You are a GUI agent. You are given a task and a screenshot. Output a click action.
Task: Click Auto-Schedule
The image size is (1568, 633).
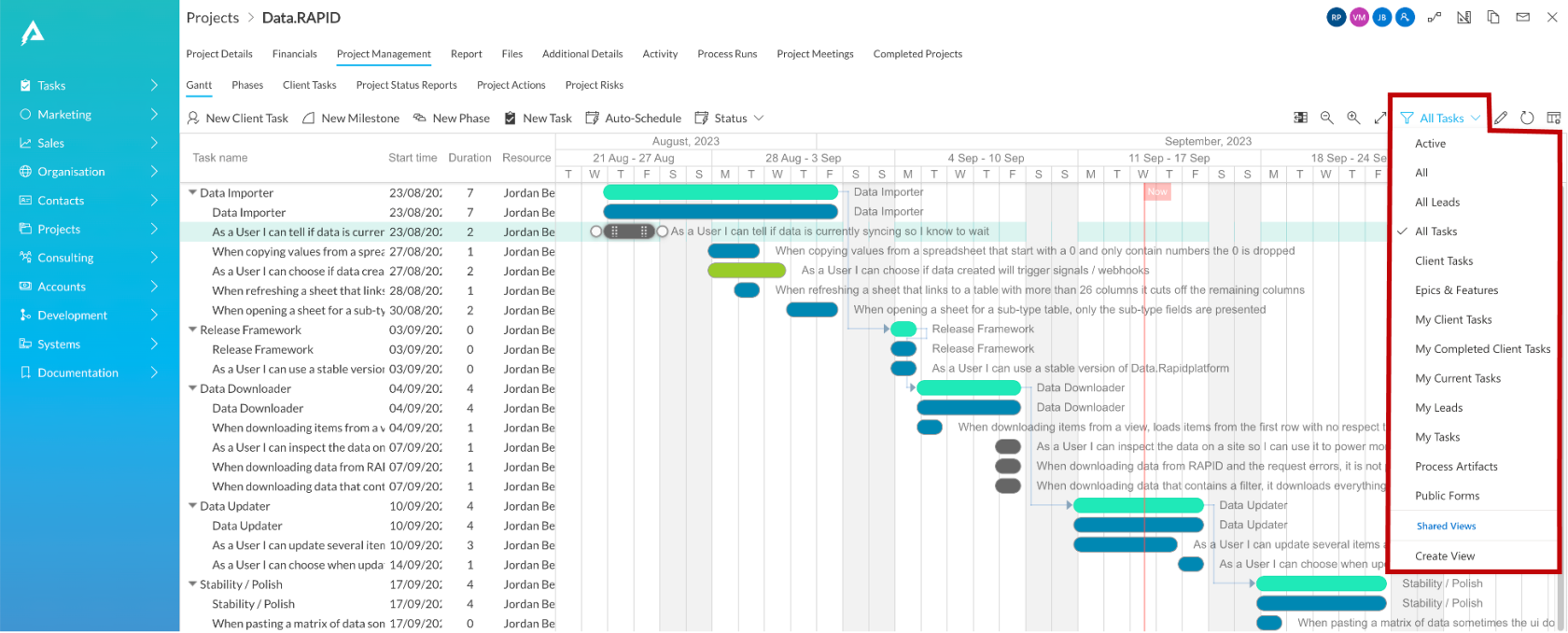click(634, 119)
